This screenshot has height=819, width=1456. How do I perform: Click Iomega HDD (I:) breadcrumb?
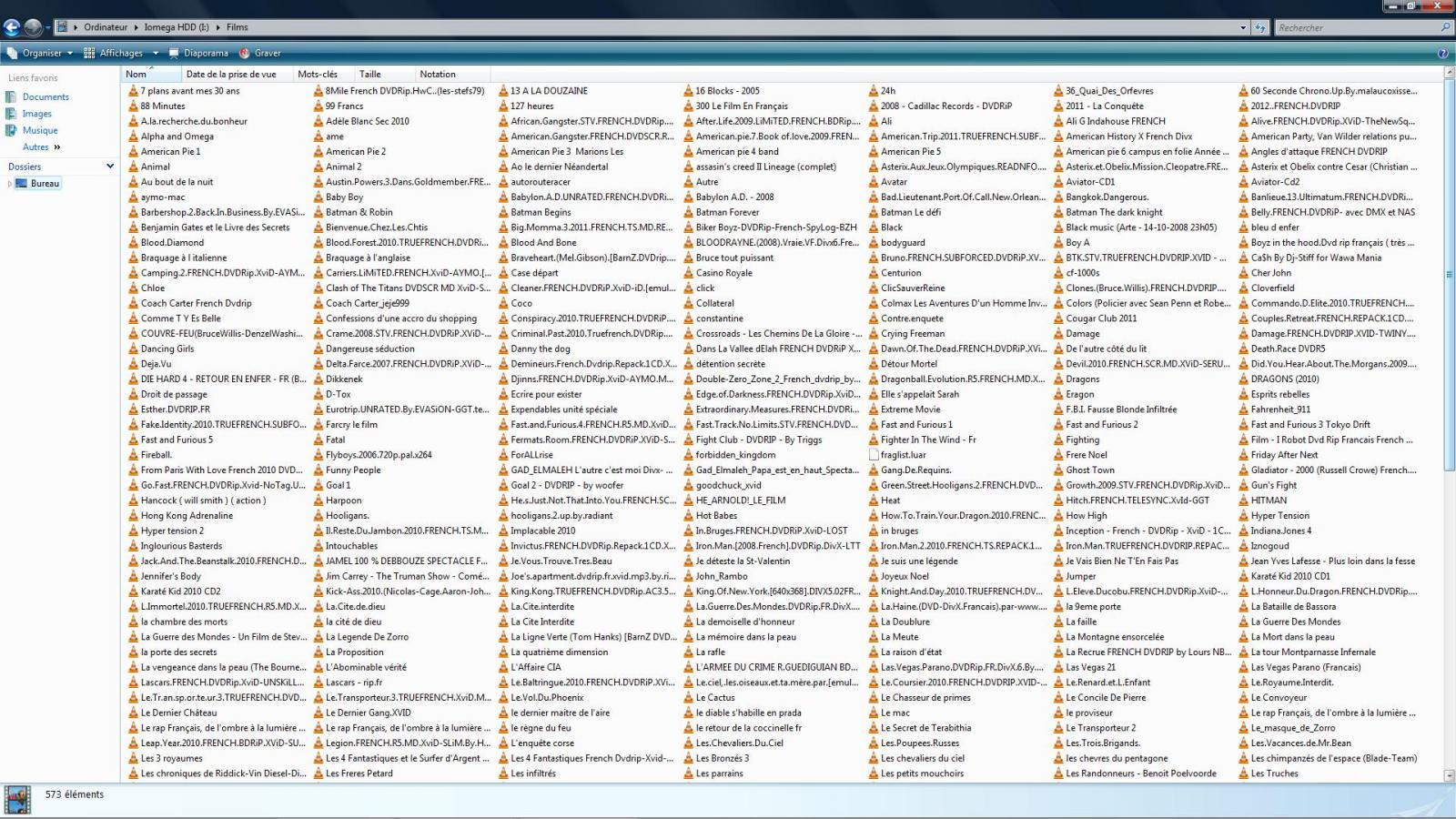point(177,27)
